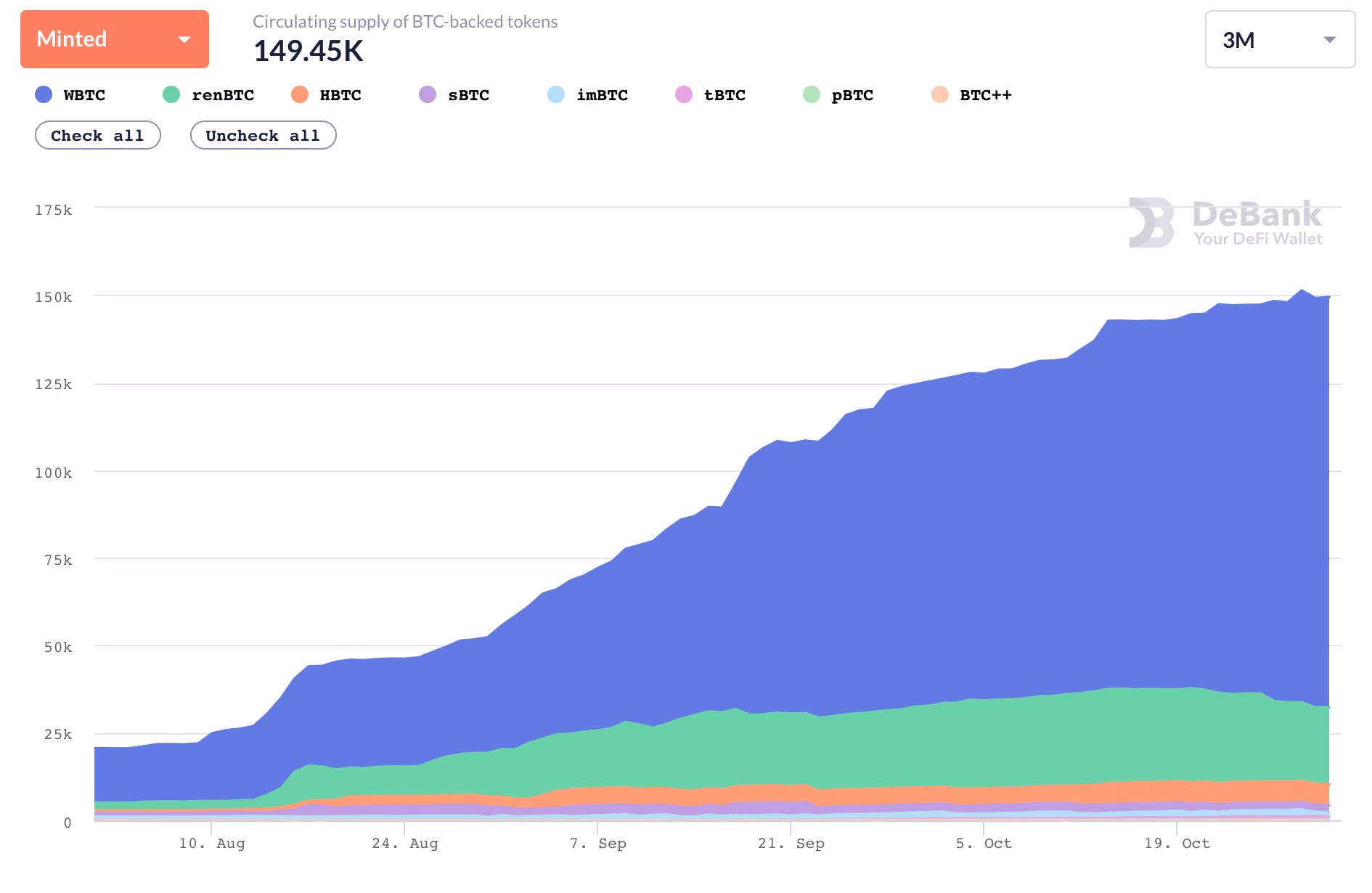Click the Uncheck all button
Image resolution: width=1372 pixels, height=893 pixels.
263,135
